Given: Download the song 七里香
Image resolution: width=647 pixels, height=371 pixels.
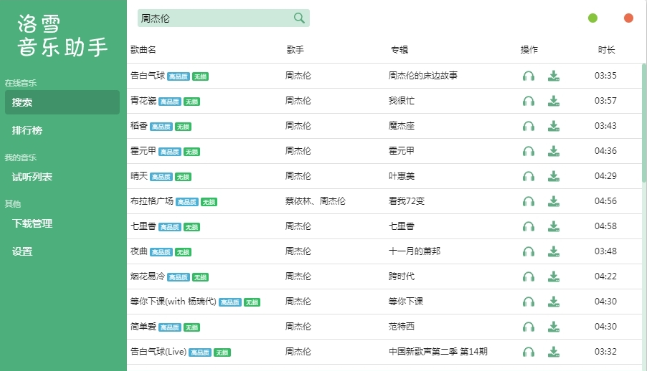Looking at the screenshot, I should pos(554,227).
